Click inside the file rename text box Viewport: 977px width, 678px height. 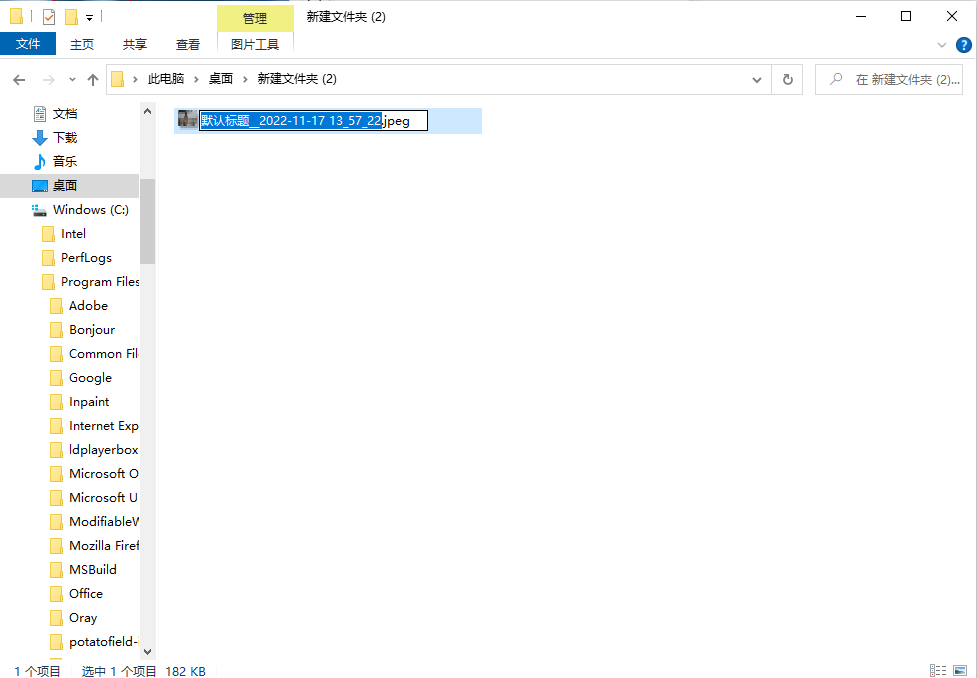click(313, 120)
